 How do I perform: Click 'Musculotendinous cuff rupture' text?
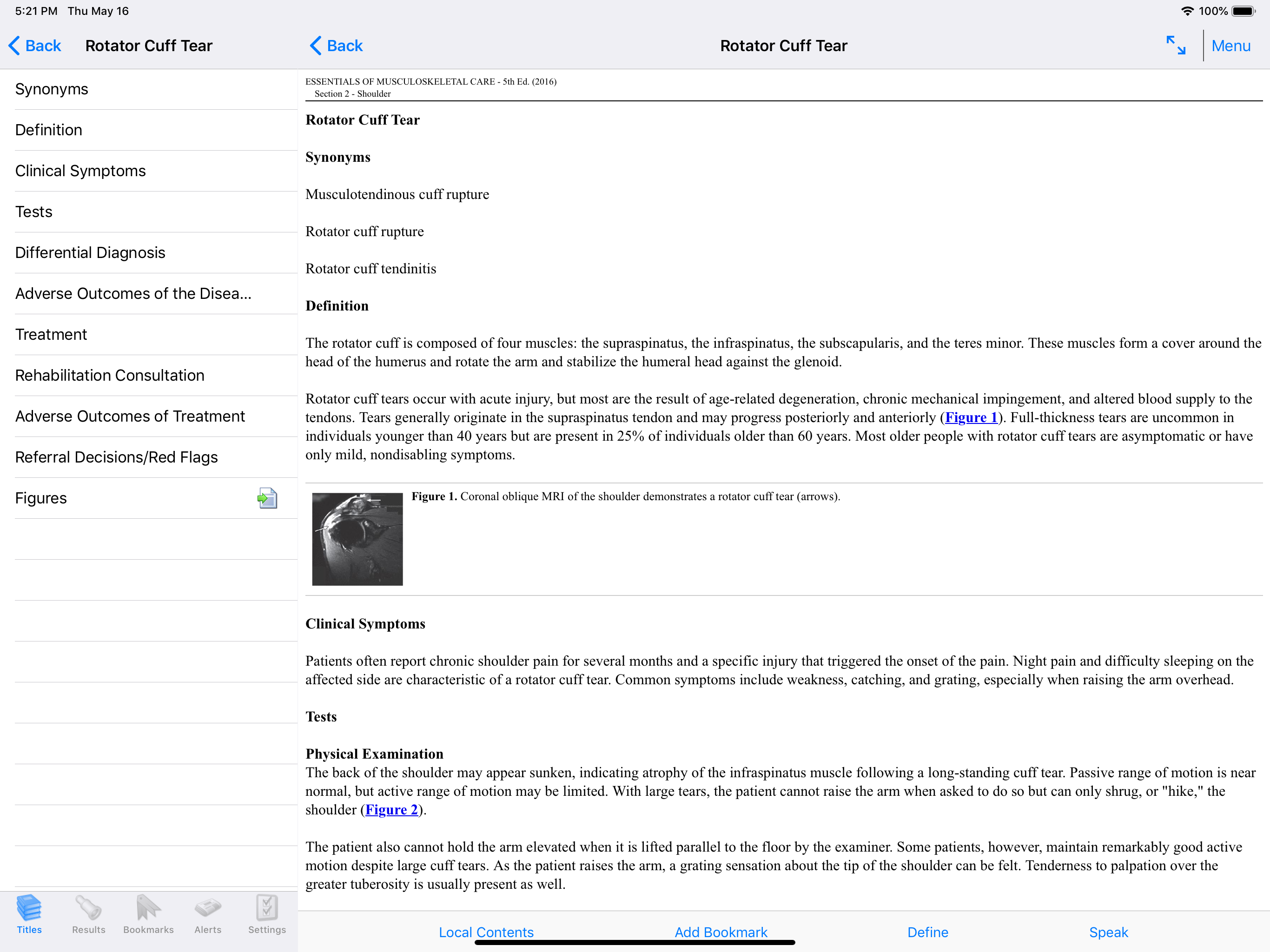tap(397, 194)
